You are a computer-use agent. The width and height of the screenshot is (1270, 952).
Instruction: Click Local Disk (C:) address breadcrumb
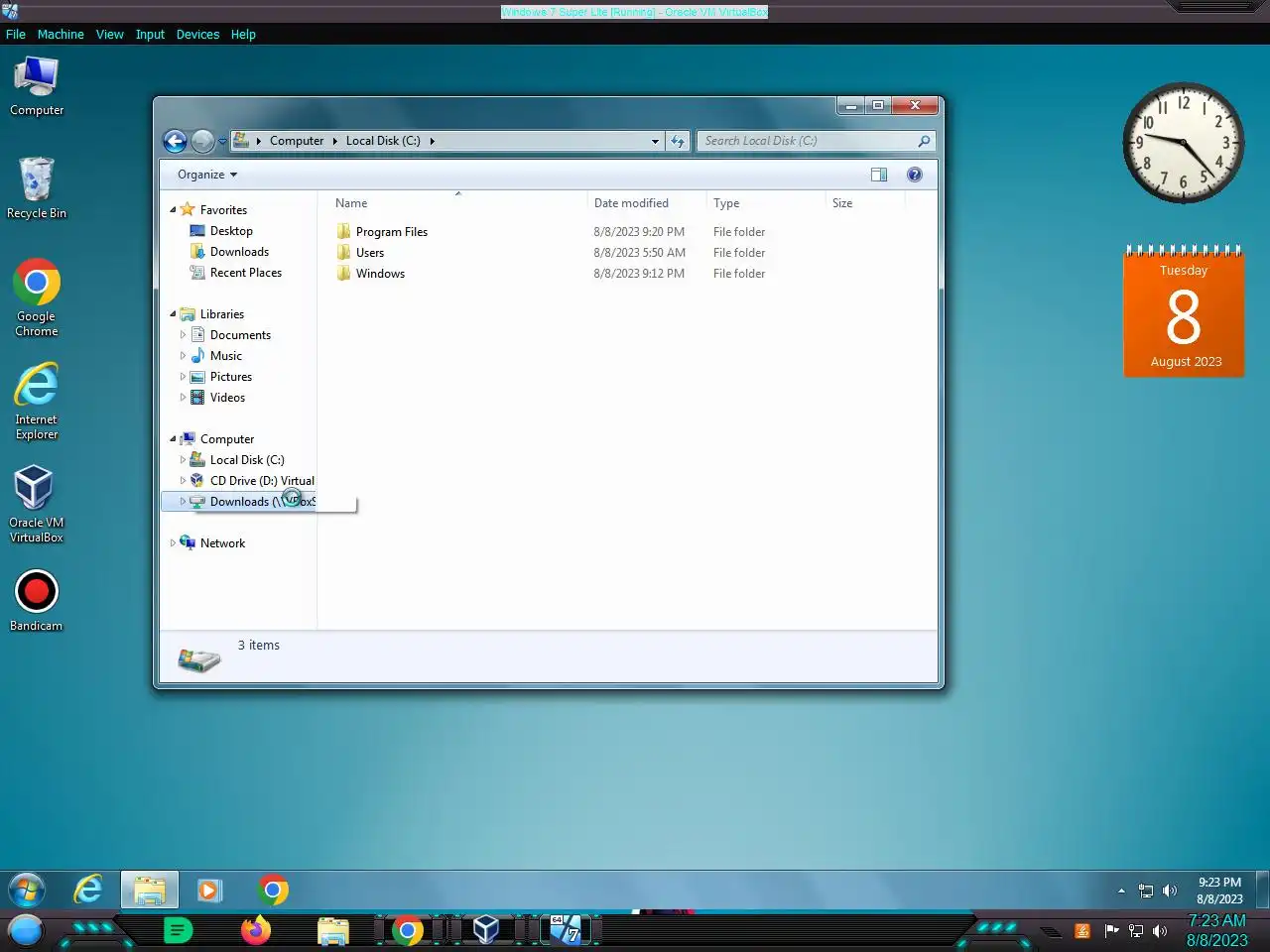pyautogui.click(x=383, y=141)
